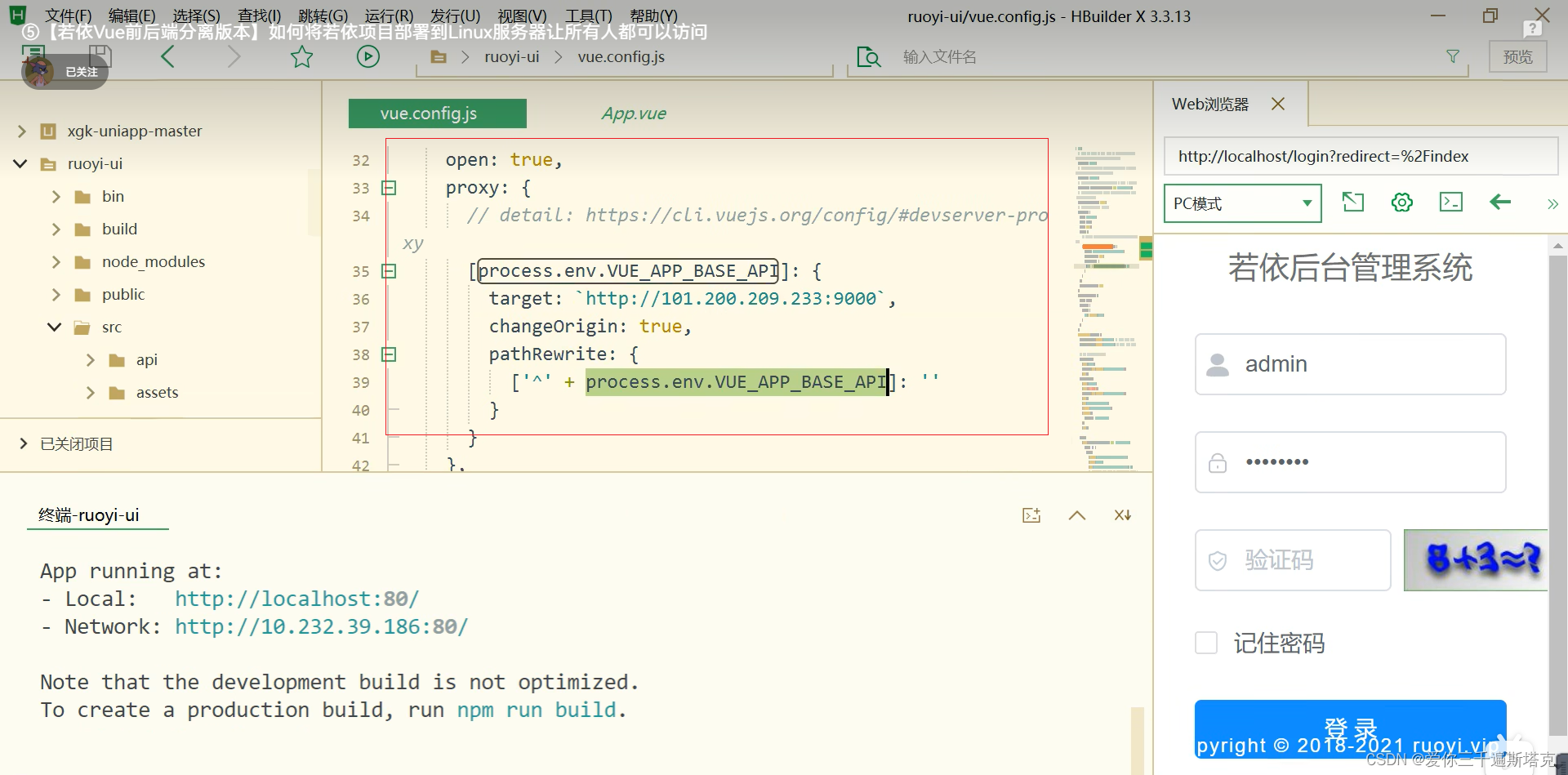Open the 文件(F) menu
Screen dimensions: 1568x775
[68, 16]
